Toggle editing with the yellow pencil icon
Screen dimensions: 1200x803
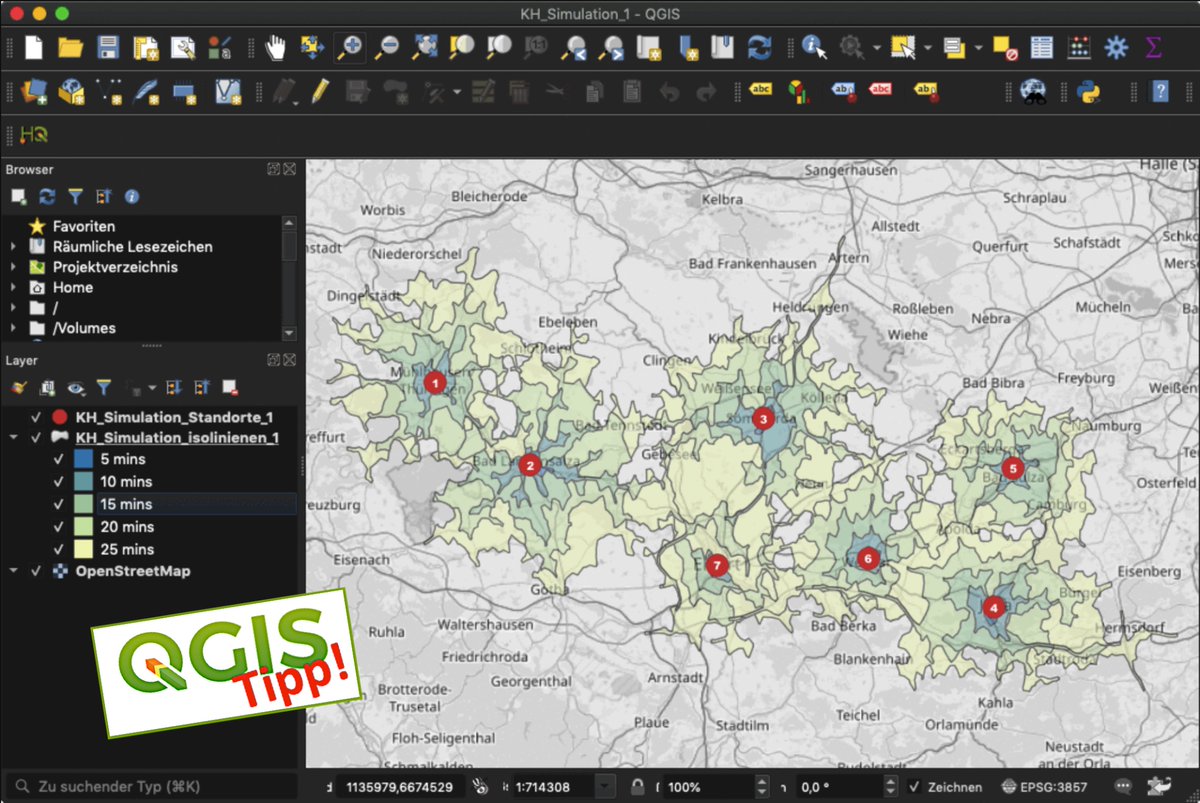pyautogui.click(x=320, y=92)
